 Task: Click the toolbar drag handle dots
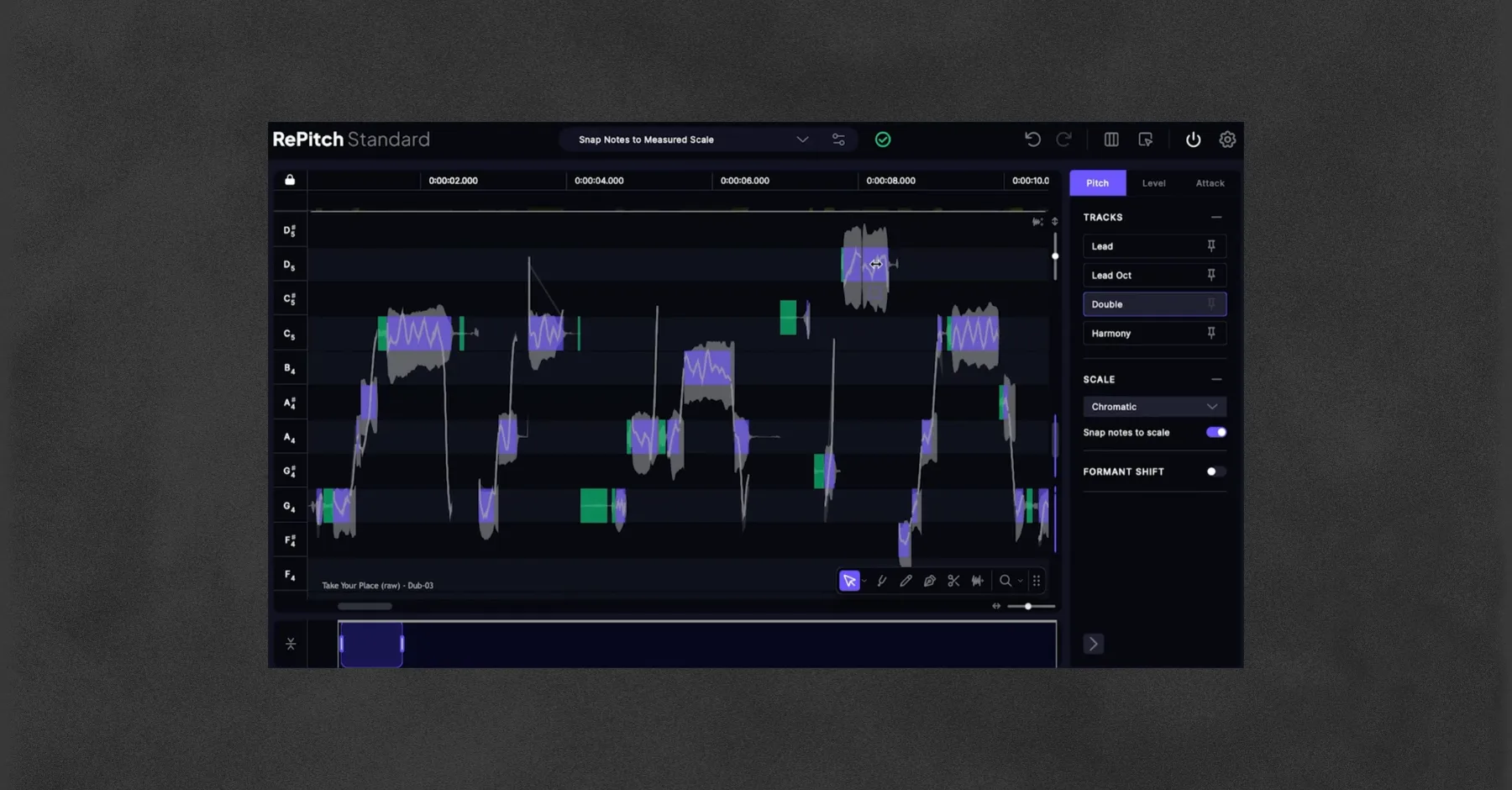(x=1037, y=581)
